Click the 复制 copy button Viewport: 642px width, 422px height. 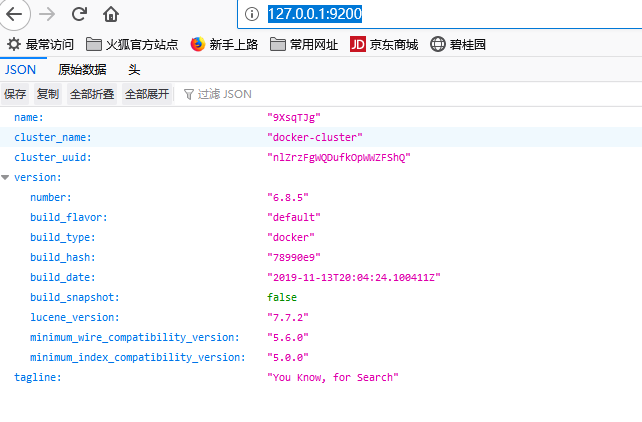(x=48, y=94)
